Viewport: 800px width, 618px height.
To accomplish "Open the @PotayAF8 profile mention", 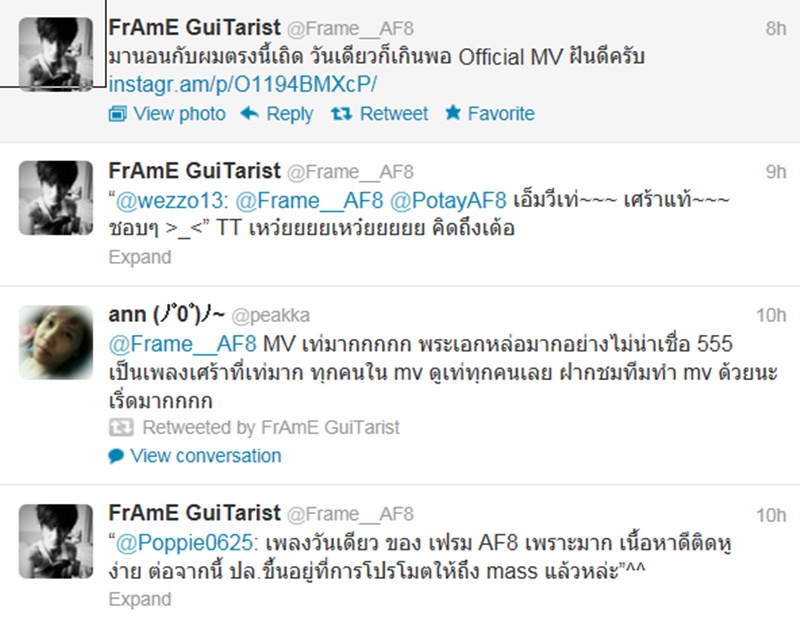I will [448, 201].
